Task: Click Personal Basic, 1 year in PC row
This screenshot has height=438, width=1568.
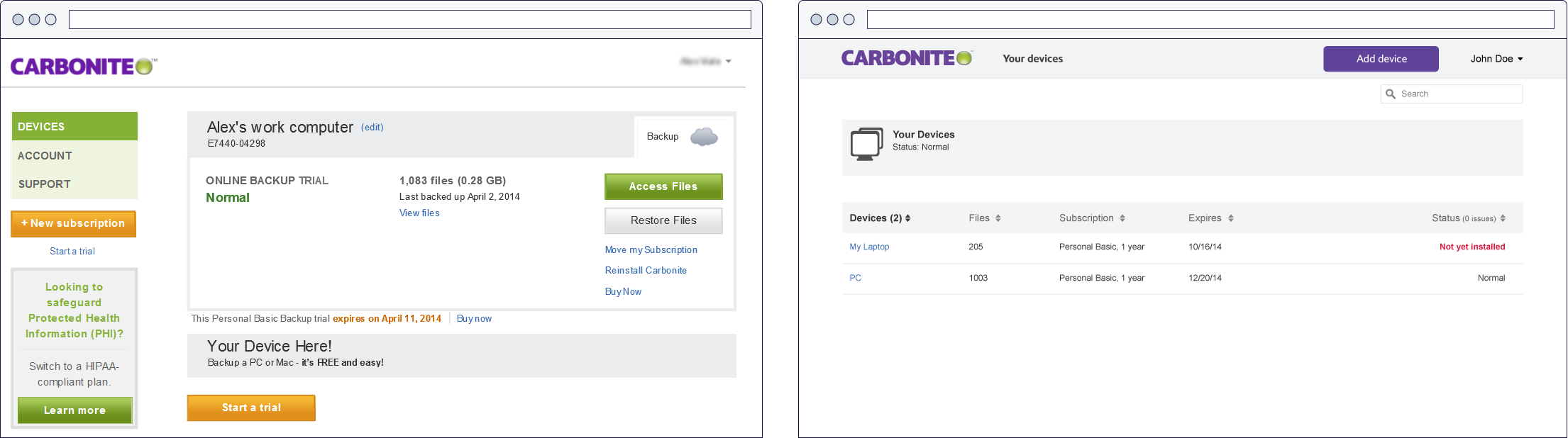Action: (1102, 278)
